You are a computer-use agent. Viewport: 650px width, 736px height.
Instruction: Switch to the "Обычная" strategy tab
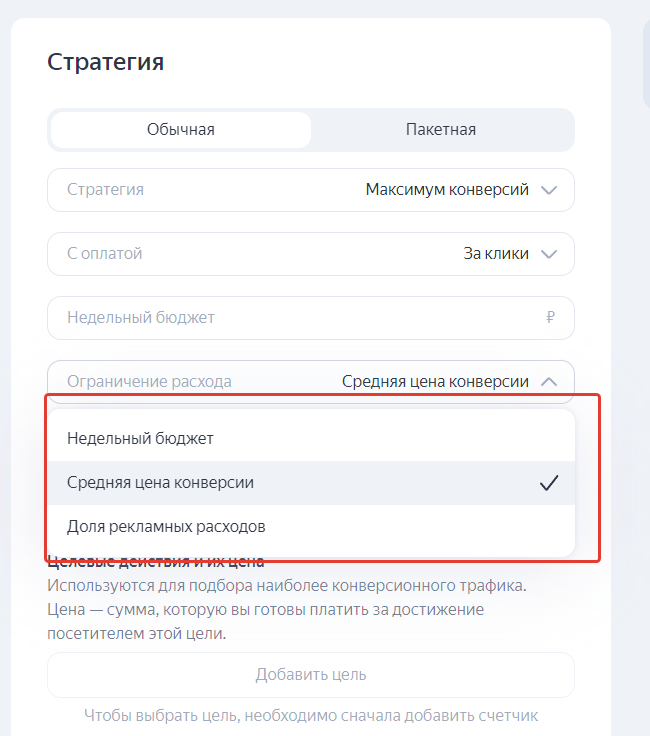point(181,129)
